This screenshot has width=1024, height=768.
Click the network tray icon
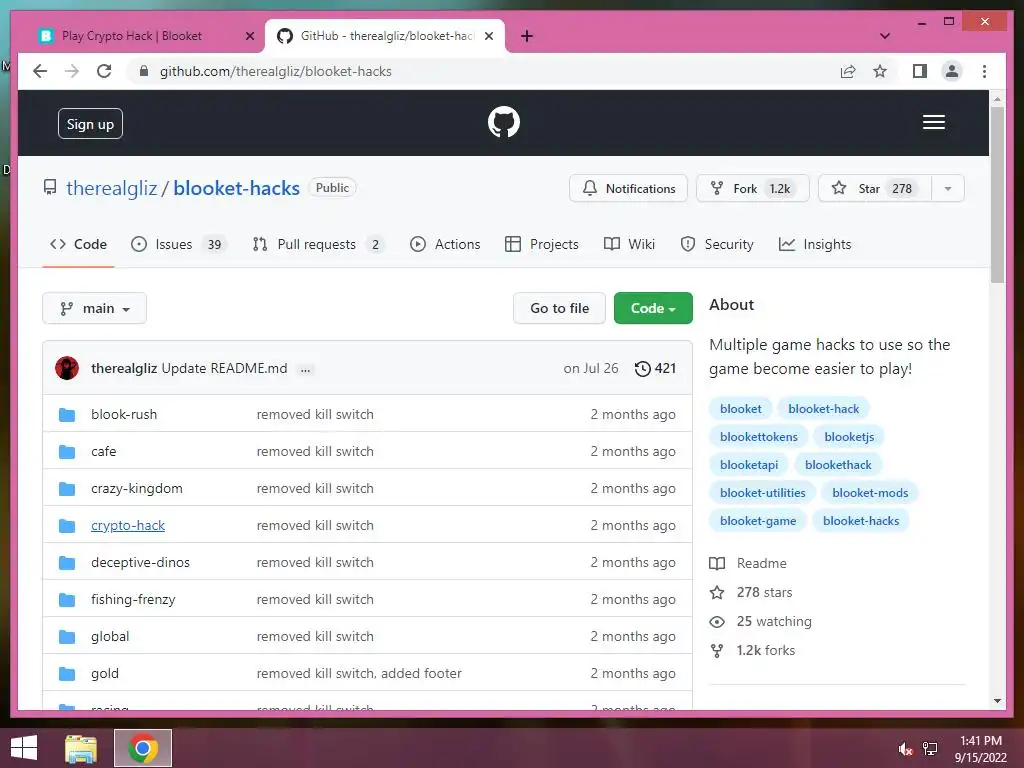pyautogui.click(x=930, y=749)
